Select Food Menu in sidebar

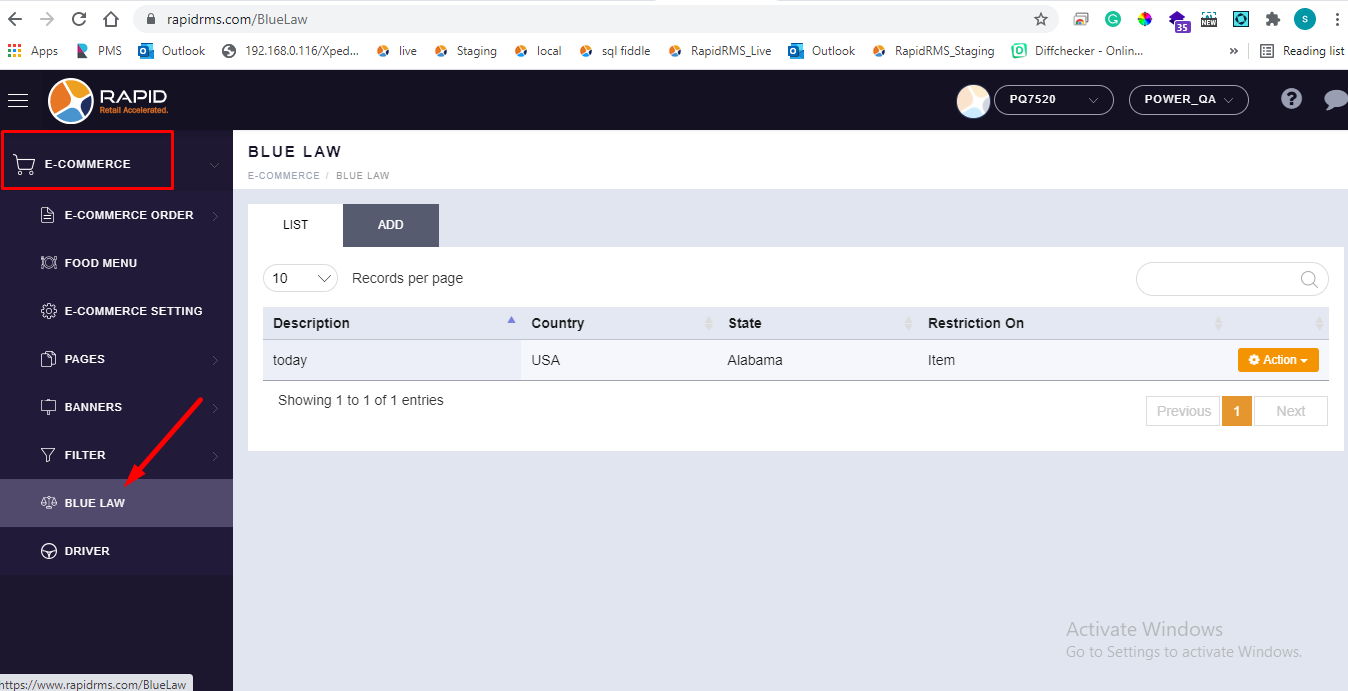100,263
